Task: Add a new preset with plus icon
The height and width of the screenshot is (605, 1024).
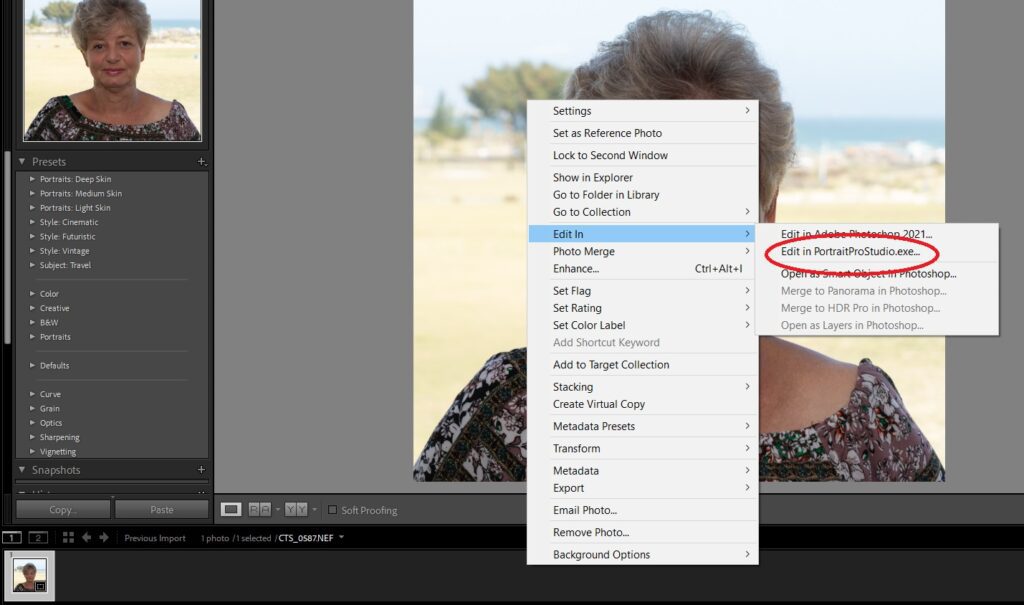Action: coord(201,162)
